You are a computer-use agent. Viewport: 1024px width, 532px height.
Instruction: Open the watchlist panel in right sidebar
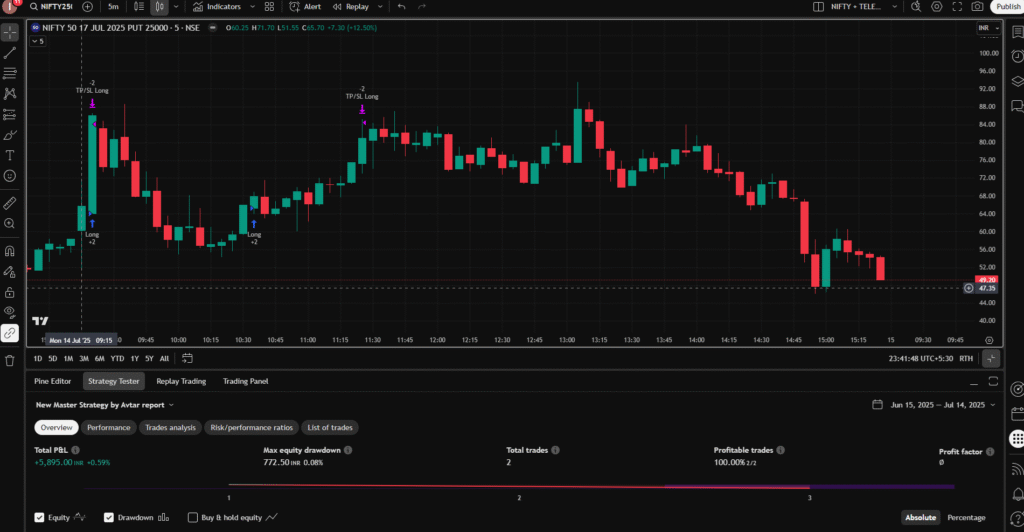(x=1017, y=32)
